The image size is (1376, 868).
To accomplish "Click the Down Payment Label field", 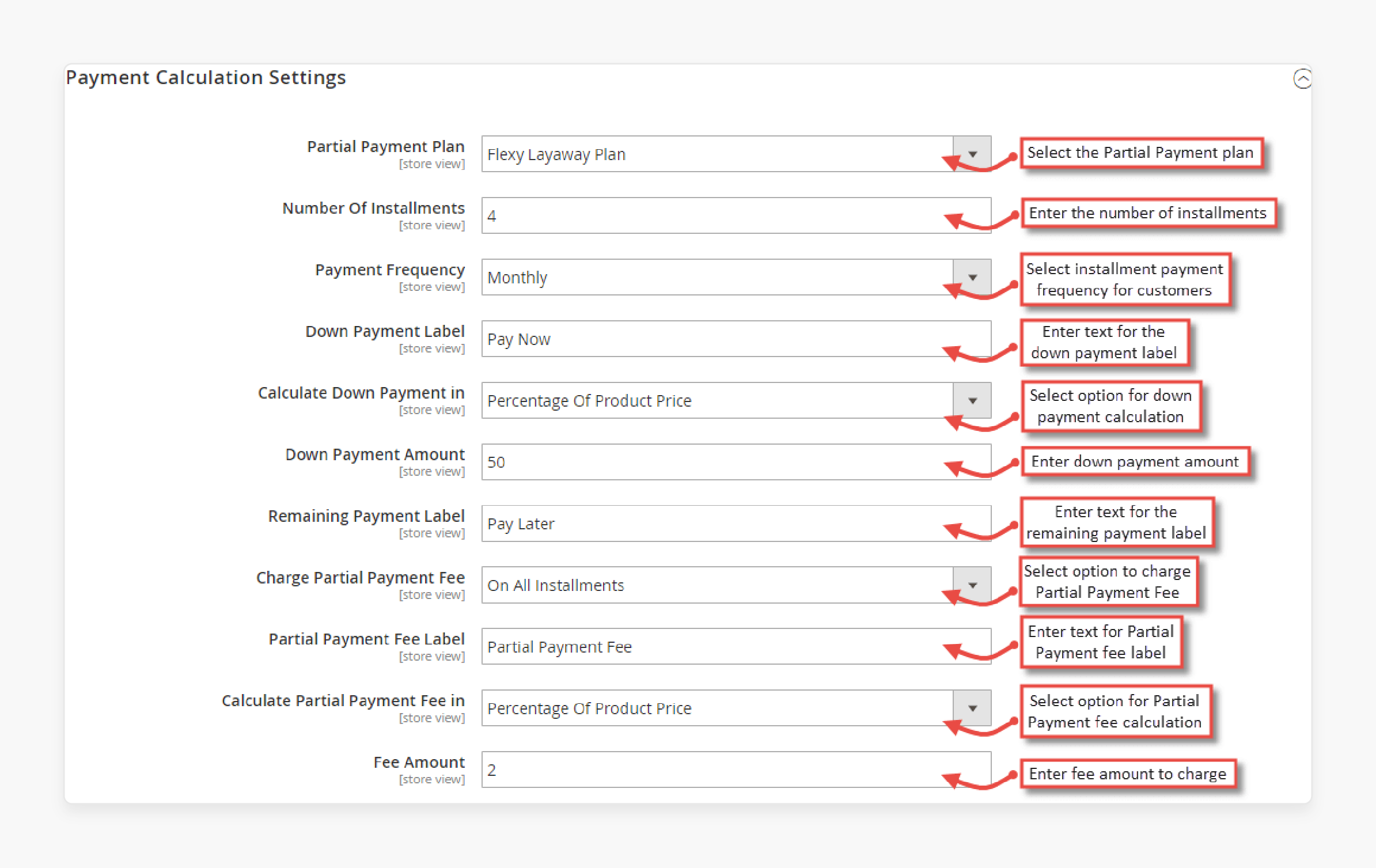I will tap(736, 339).
